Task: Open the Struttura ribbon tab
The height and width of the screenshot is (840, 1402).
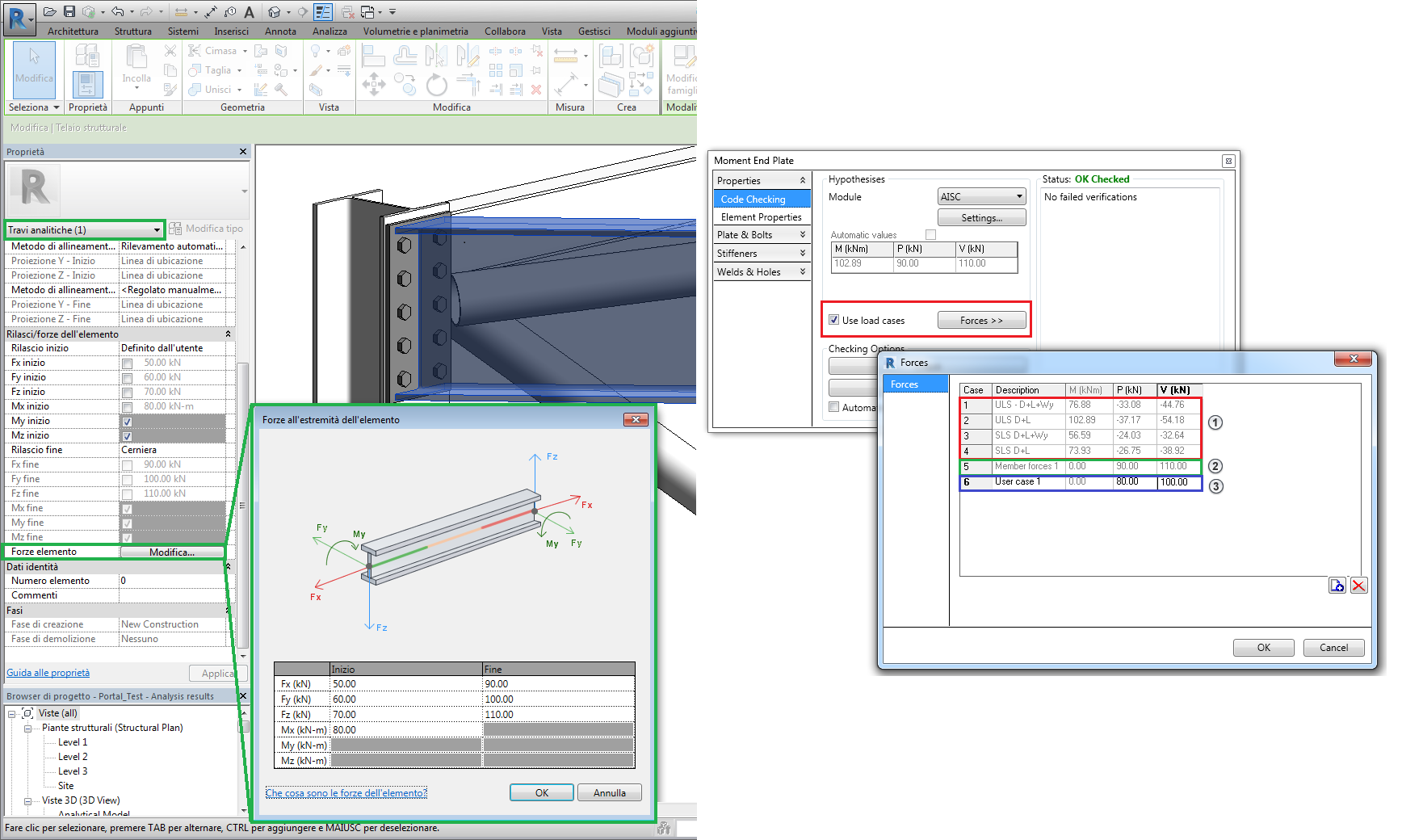Action: [x=132, y=31]
